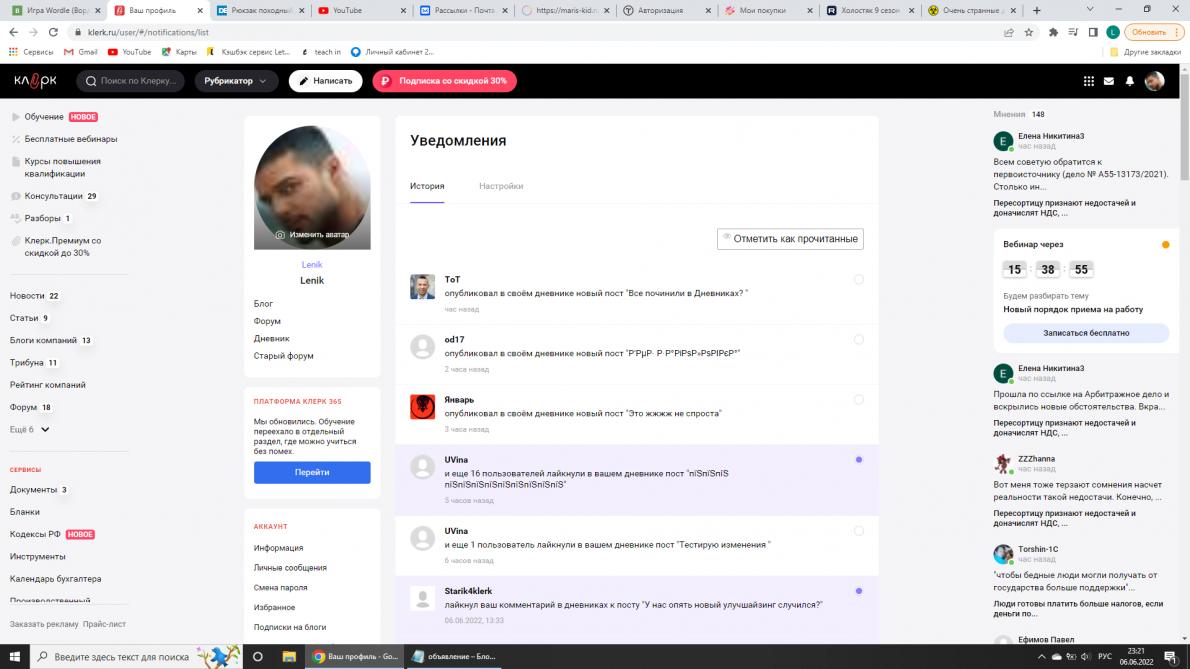Open od17's avatar icon
This screenshot has height=669, width=1190.
(x=422, y=347)
